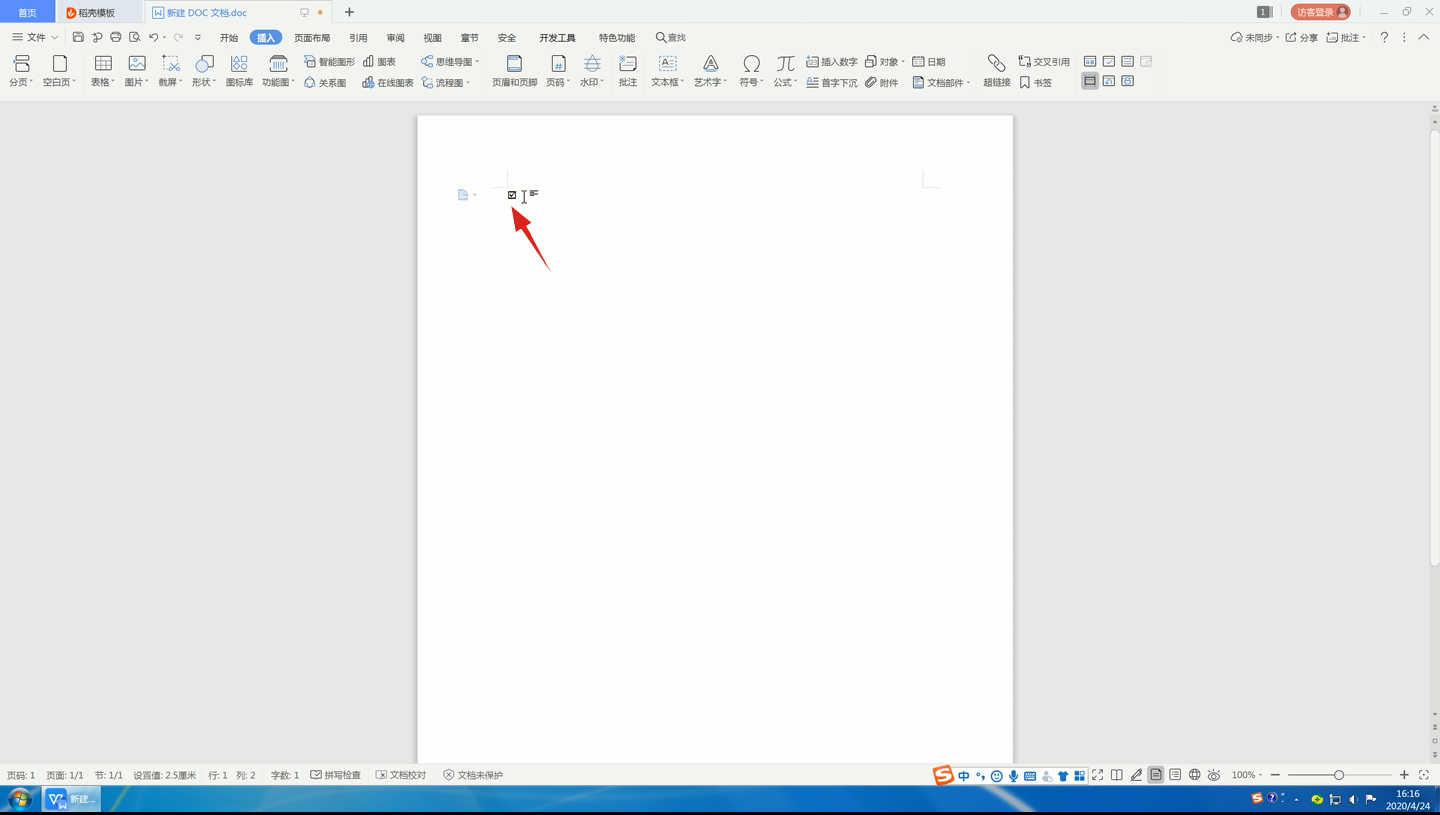Click Find (查找) search button
Viewport: 1440px width, 815px height.
pyautogui.click(x=671, y=37)
